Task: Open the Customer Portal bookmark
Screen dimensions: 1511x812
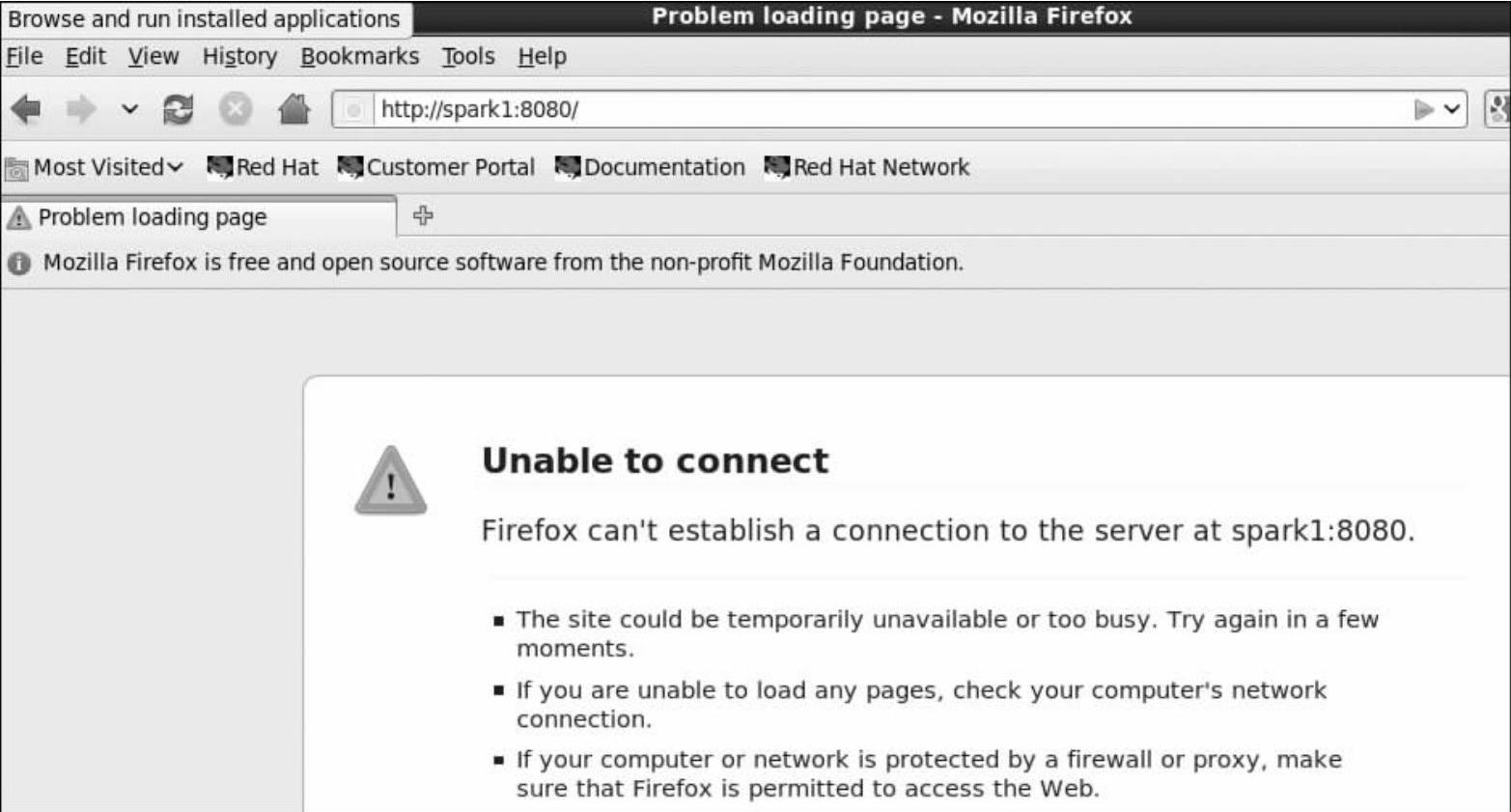Action: pyautogui.click(x=436, y=167)
